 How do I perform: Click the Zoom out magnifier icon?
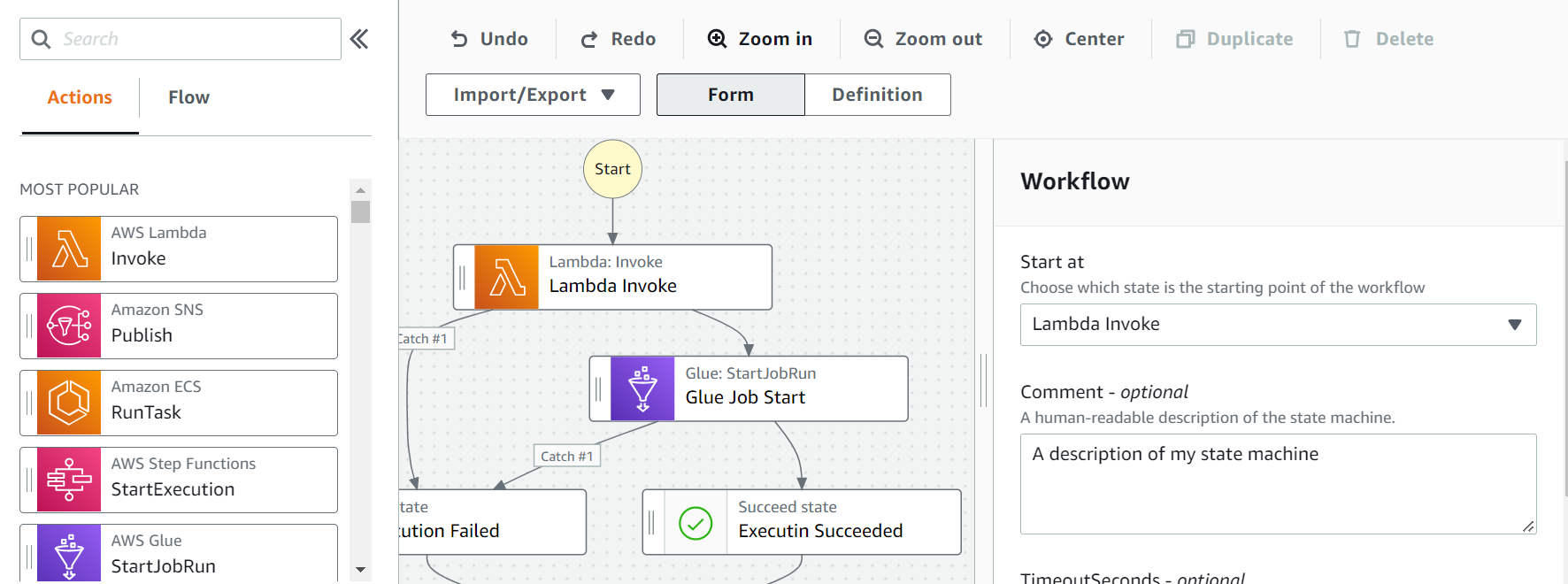[x=874, y=39]
